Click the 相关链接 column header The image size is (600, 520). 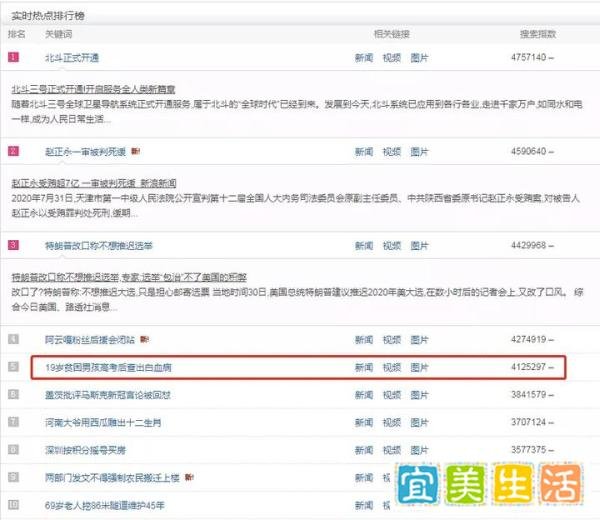tap(391, 34)
